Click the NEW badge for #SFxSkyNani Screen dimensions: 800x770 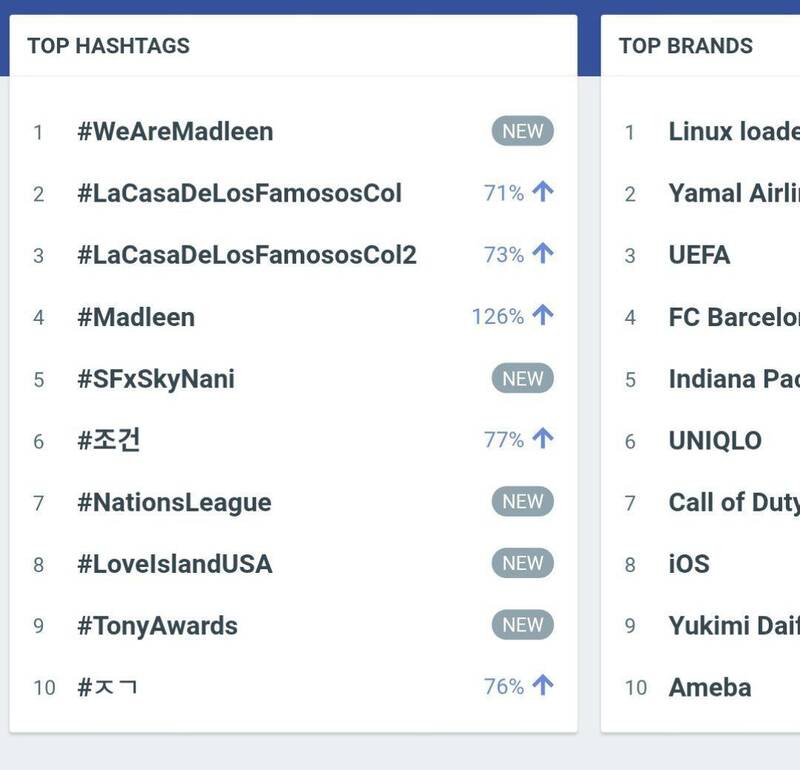(x=522, y=378)
